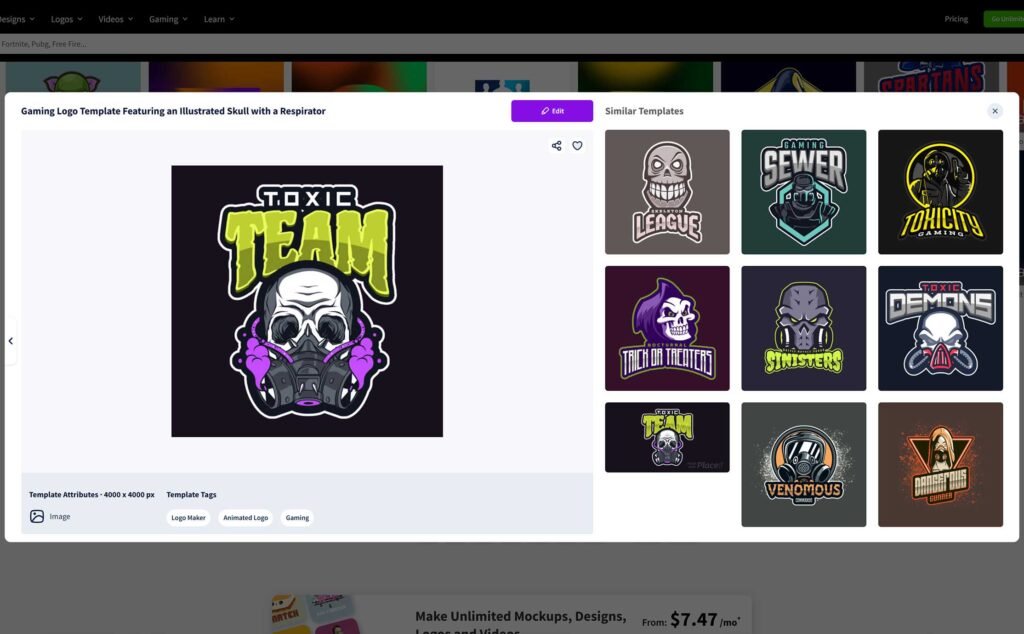Expand the Logos dropdown menu
1024x634 pixels.
coord(66,19)
